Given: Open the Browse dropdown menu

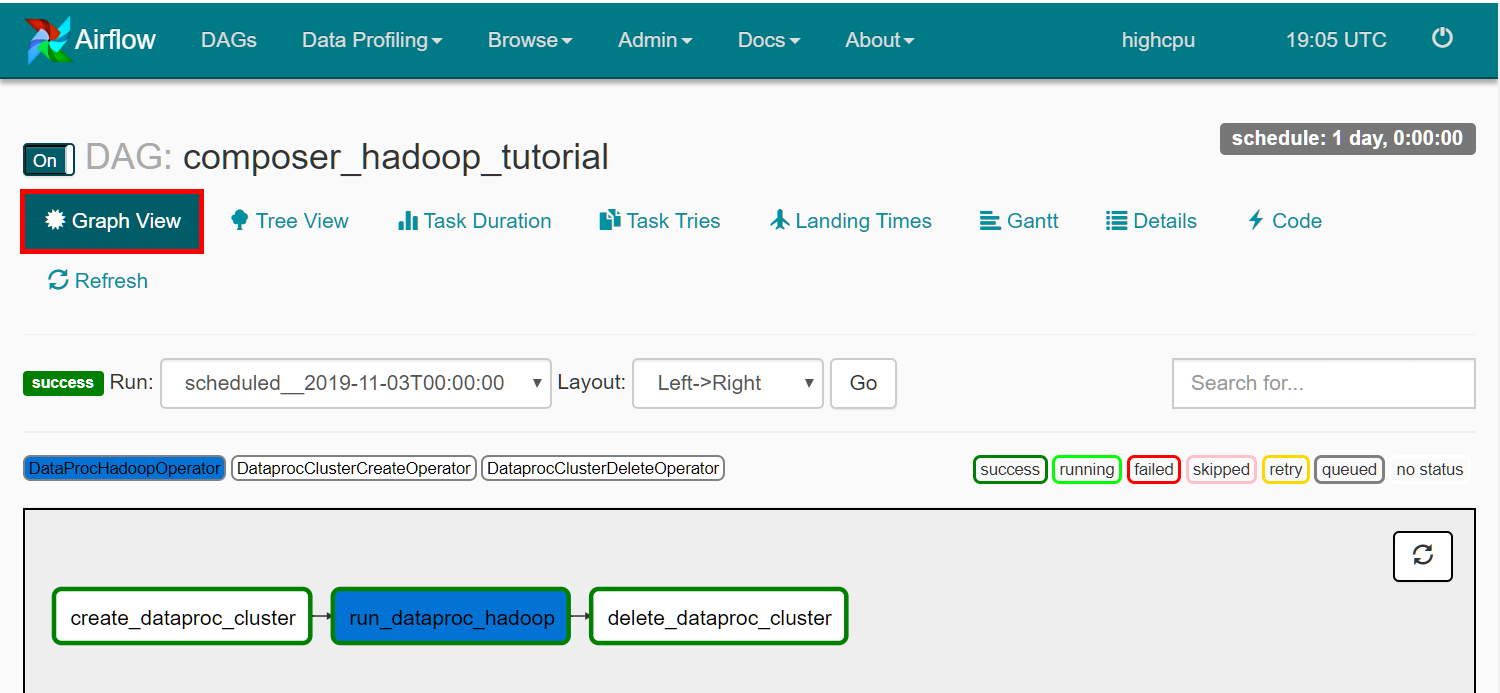Looking at the screenshot, I should tap(530, 40).
